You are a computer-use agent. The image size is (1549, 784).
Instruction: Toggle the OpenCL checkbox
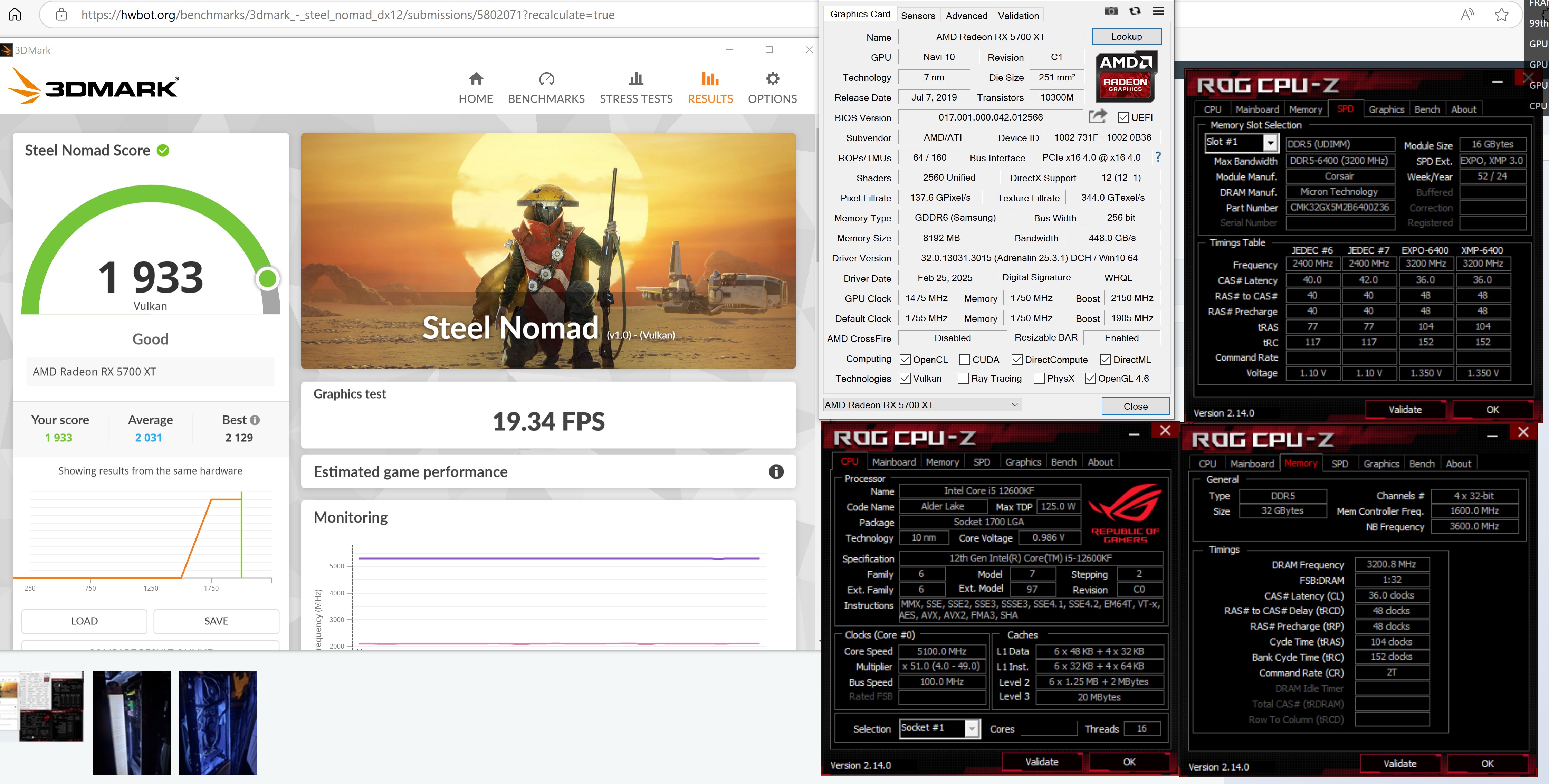[905, 360]
